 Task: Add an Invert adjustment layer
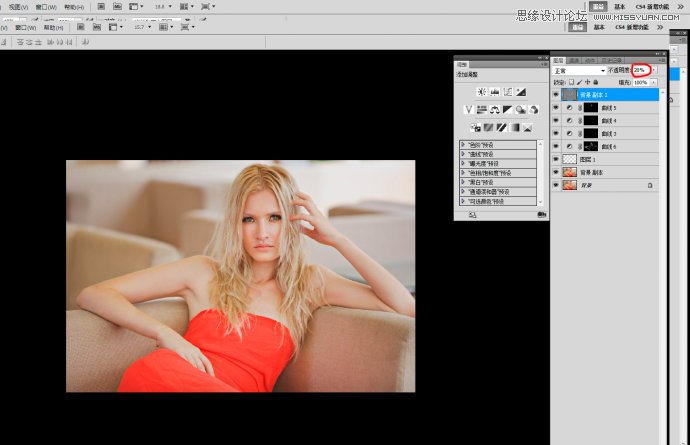click(475, 128)
